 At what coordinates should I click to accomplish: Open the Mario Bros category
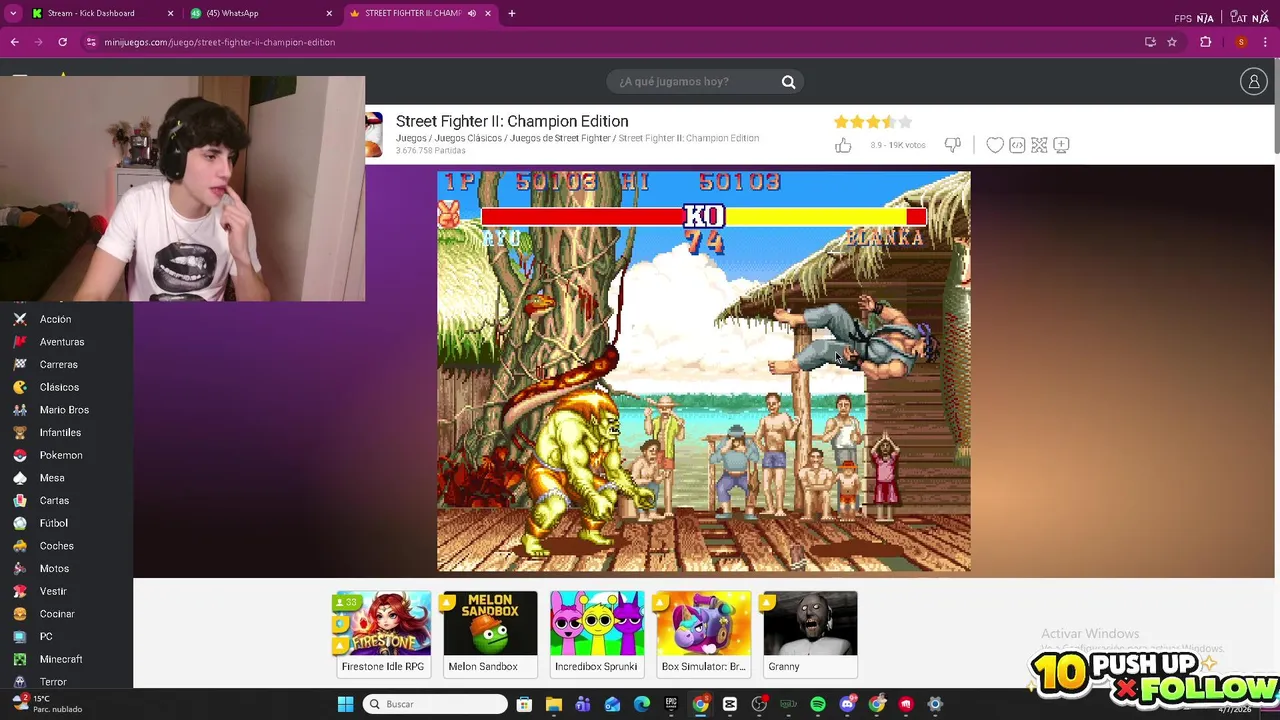pyautogui.click(x=64, y=410)
